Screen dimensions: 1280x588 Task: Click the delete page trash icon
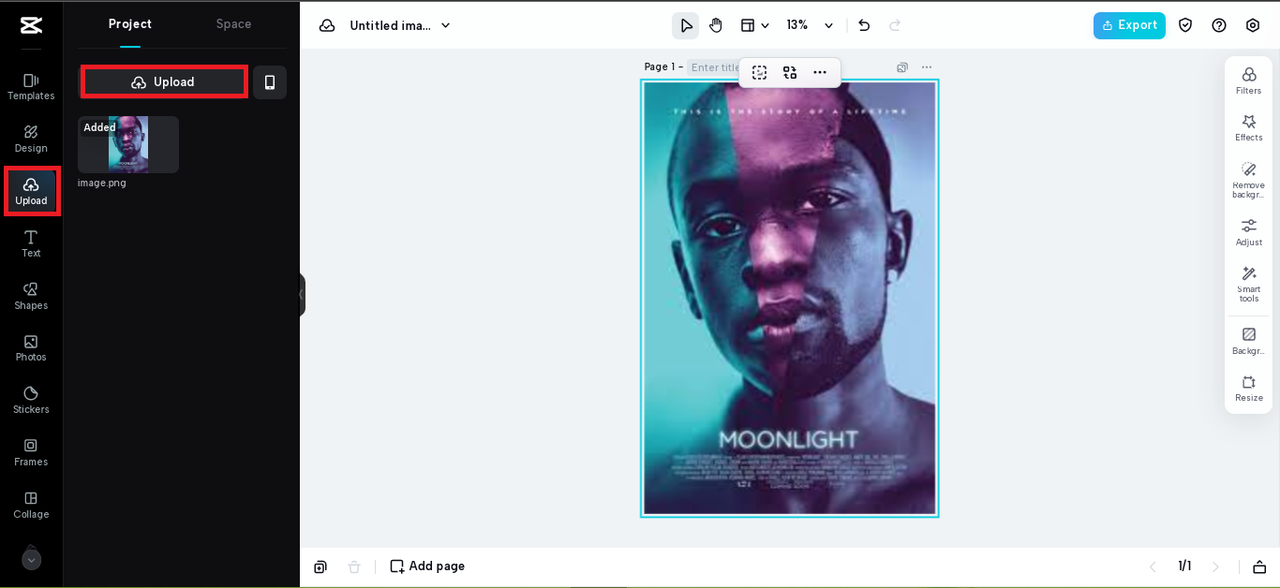coord(354,567)
